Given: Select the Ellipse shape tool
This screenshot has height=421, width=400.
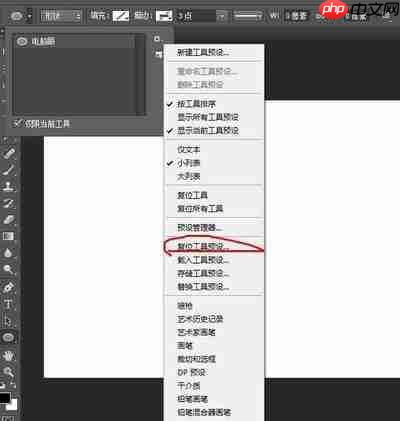Looking at the screenshot, I should click(9, 337).
